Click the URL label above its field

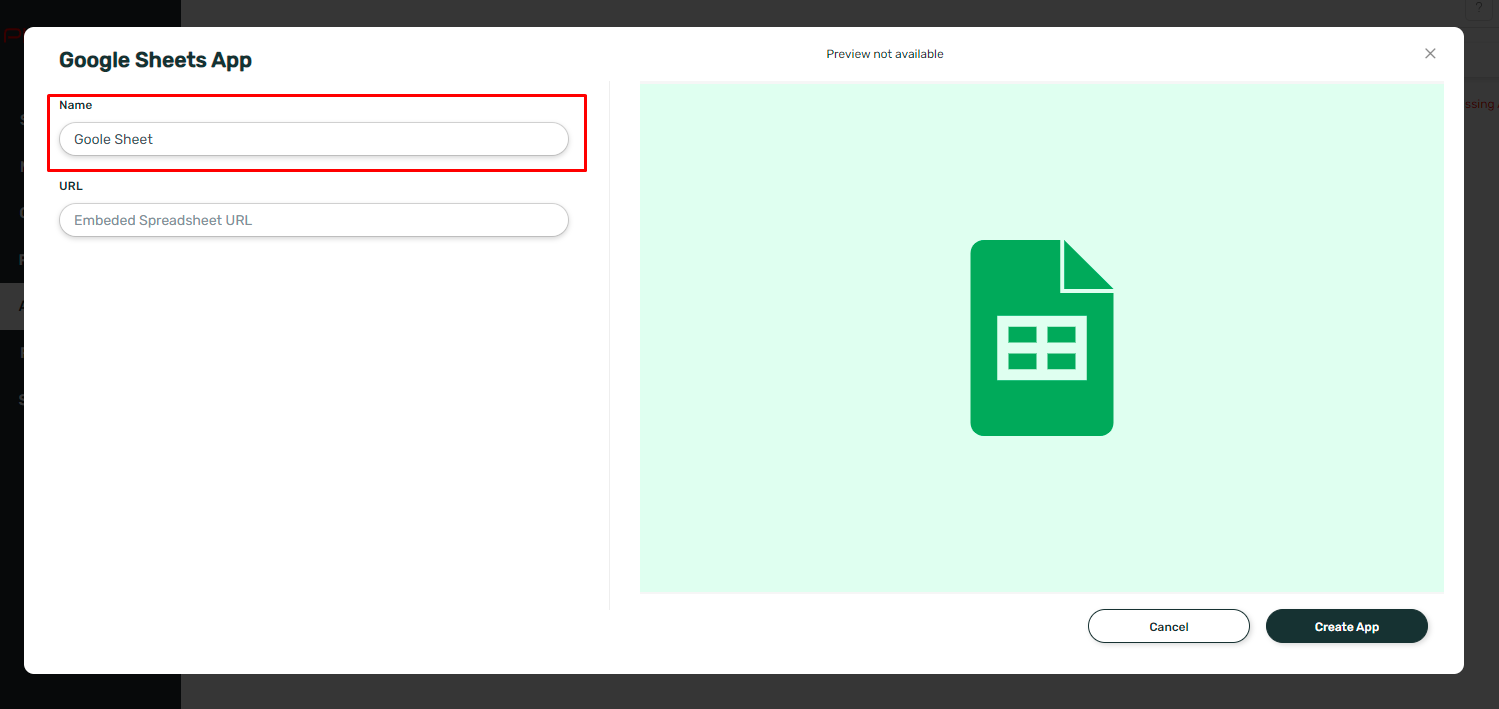click(x=70, y=186)
